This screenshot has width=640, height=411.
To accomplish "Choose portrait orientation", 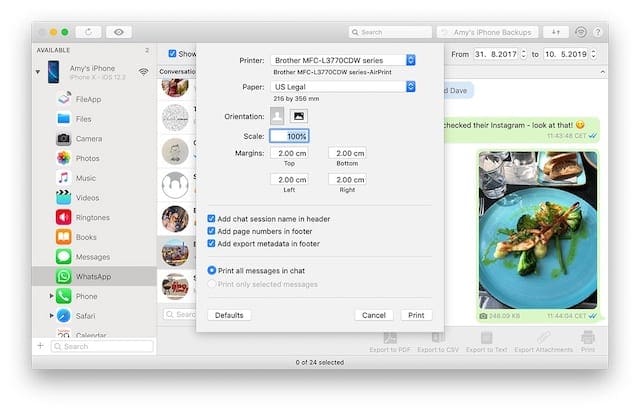I will [277, 116].
